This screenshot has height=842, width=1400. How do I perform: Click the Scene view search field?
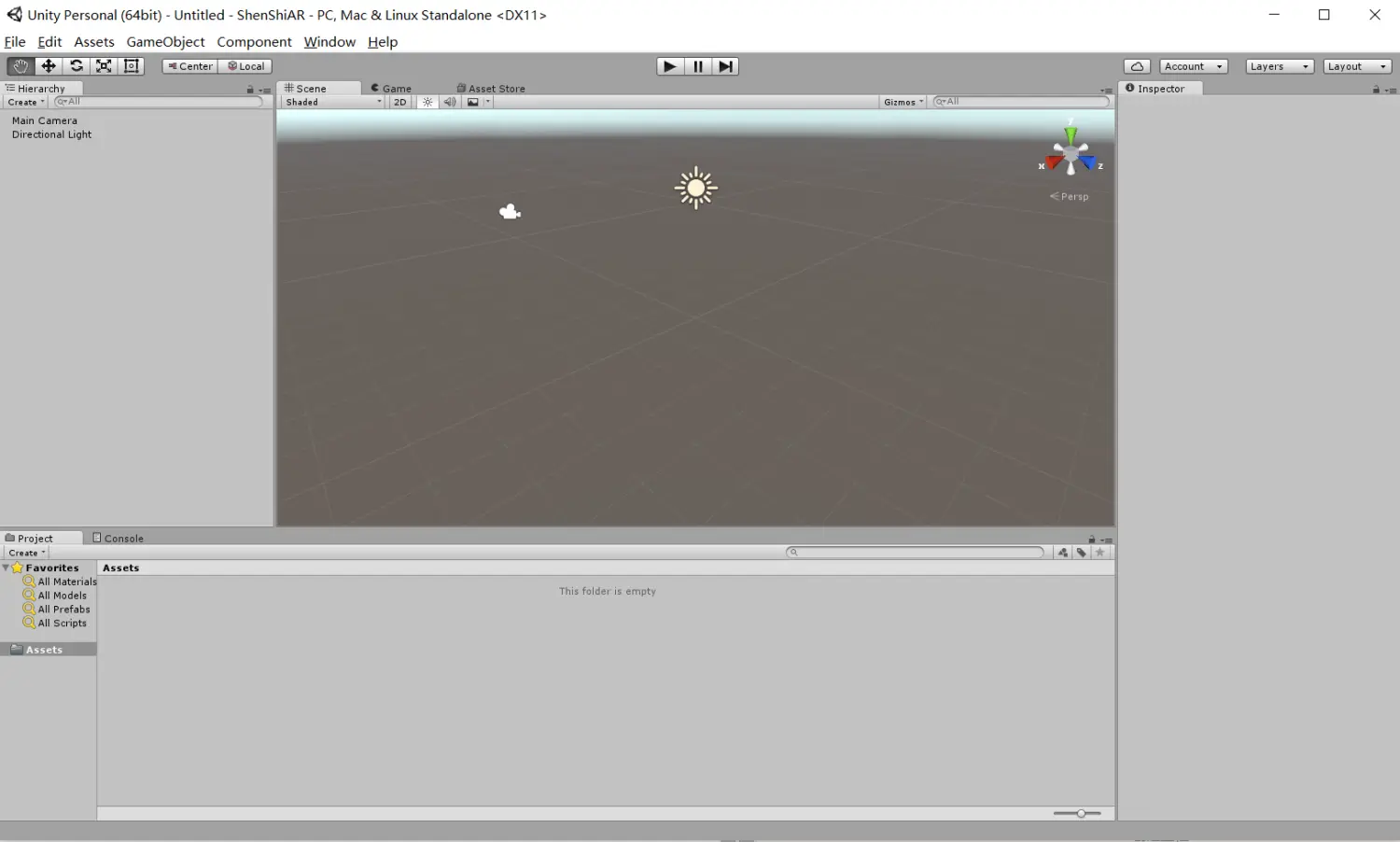click(x=1022, y=102)
